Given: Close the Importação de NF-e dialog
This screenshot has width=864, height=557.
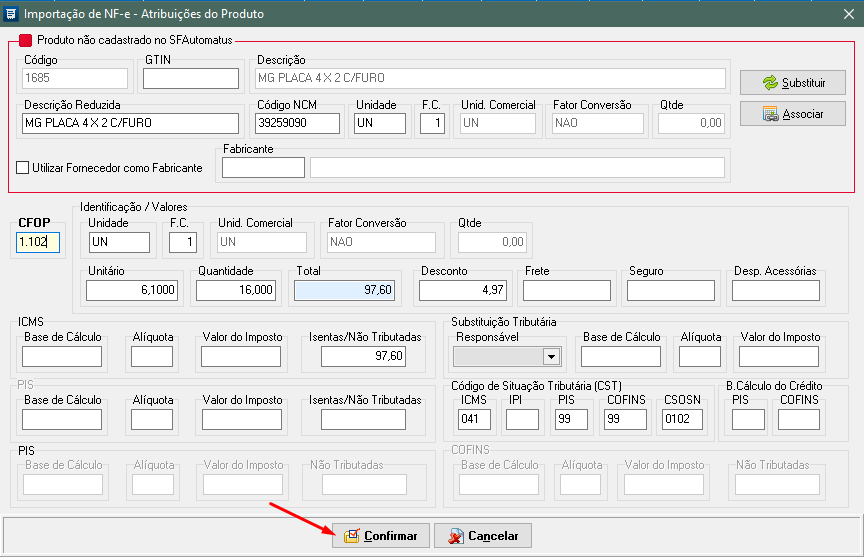Looking at the screenshot, I should pyautogui.click(x=847, y=13).
